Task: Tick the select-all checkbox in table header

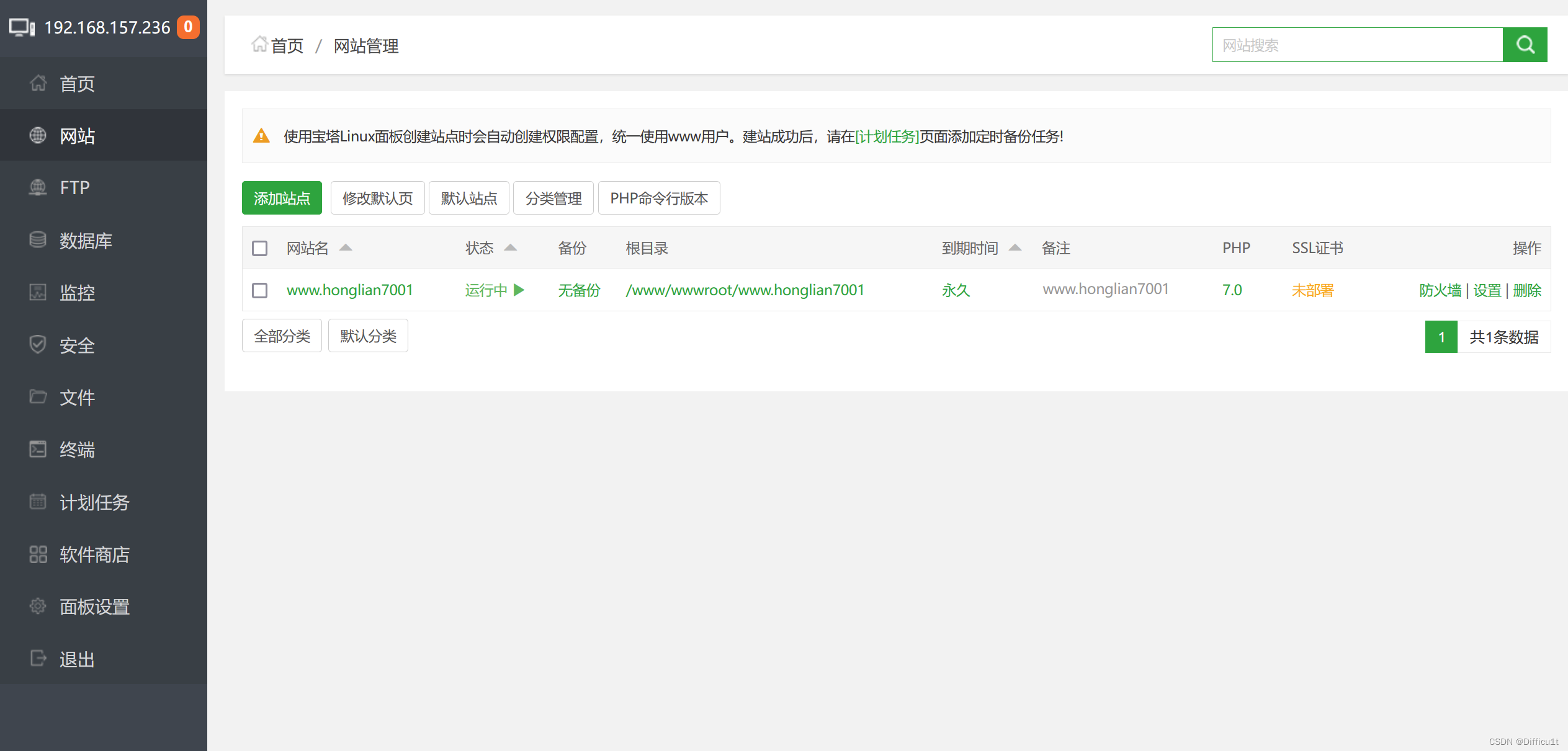Action: (x=259, y=249)
